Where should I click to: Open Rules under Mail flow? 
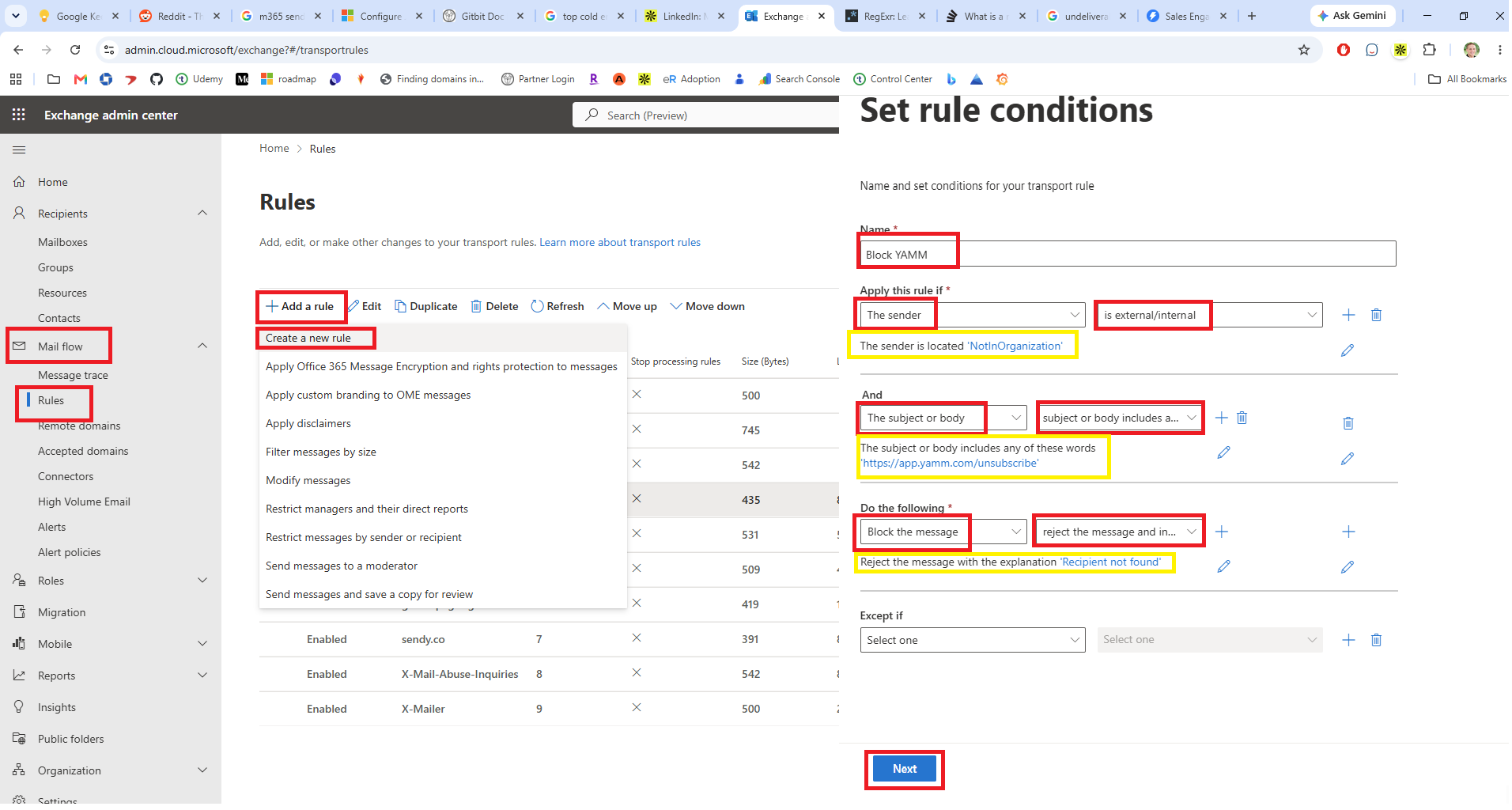pyautogui.click(x=51, y=400)
